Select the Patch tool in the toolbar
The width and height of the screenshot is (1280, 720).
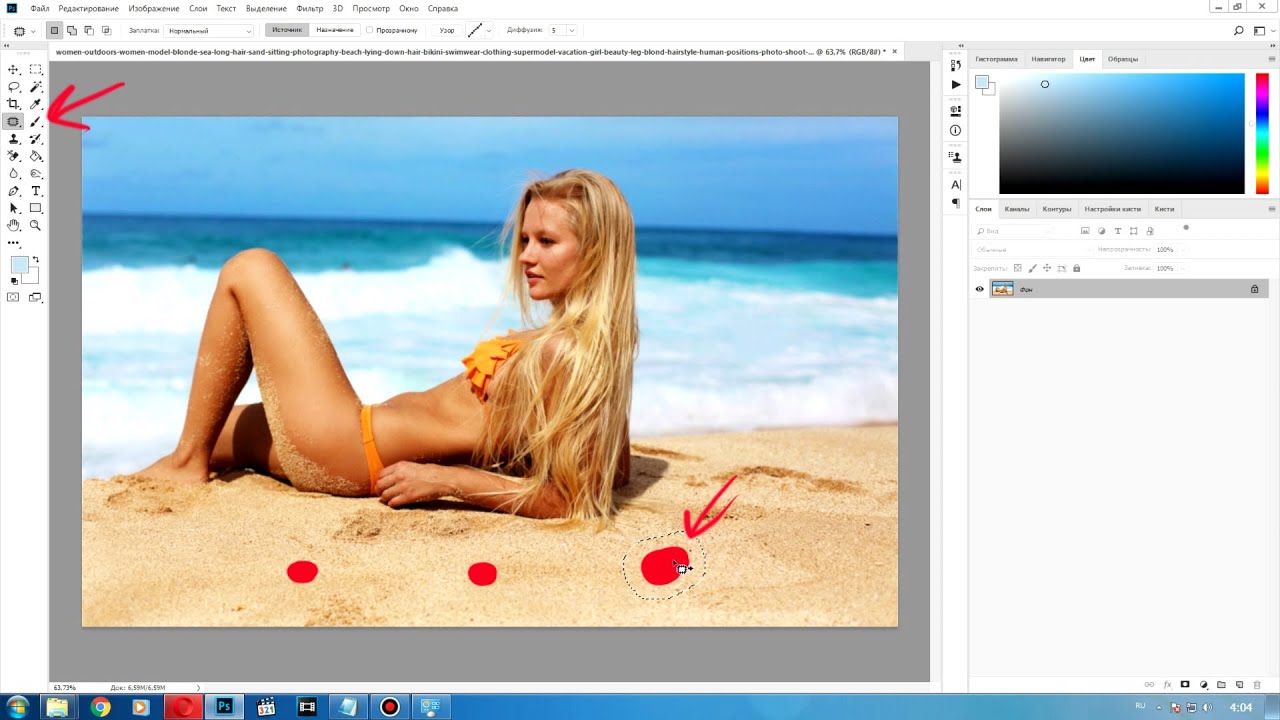pos(14,121)
